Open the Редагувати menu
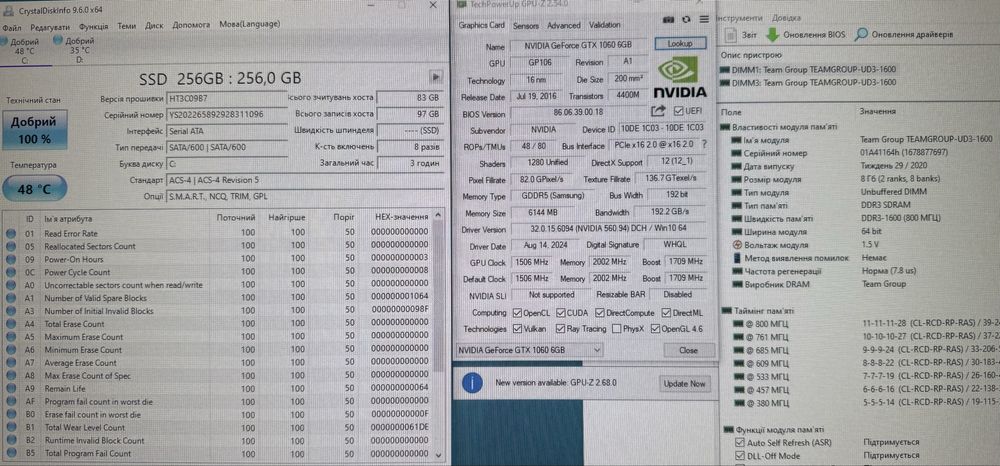The width and height of the screenshot is (1000, 466). pyautogui.click(x=50, y=27)
